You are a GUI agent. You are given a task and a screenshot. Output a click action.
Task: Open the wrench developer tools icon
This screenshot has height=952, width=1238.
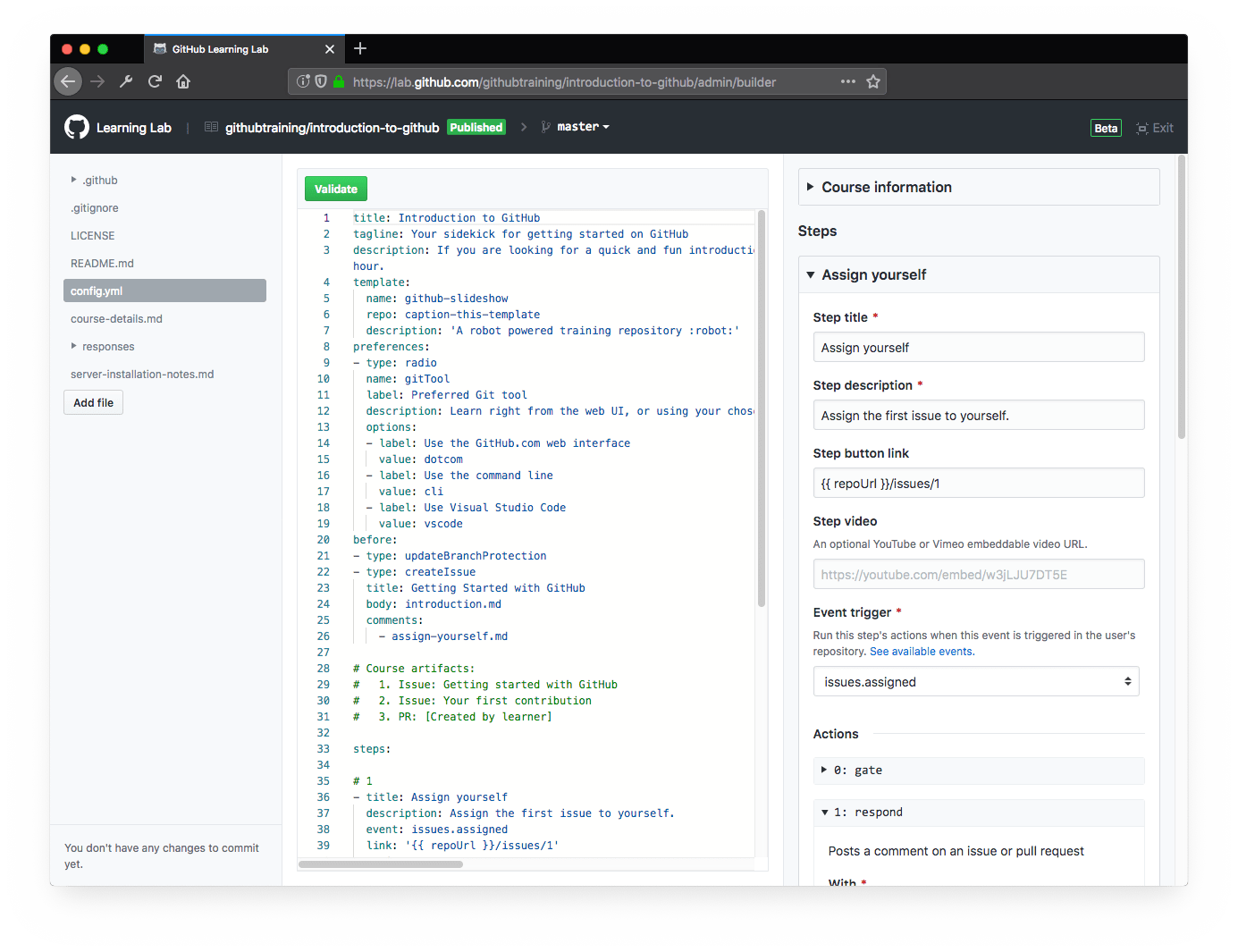(x=126, y=81)
